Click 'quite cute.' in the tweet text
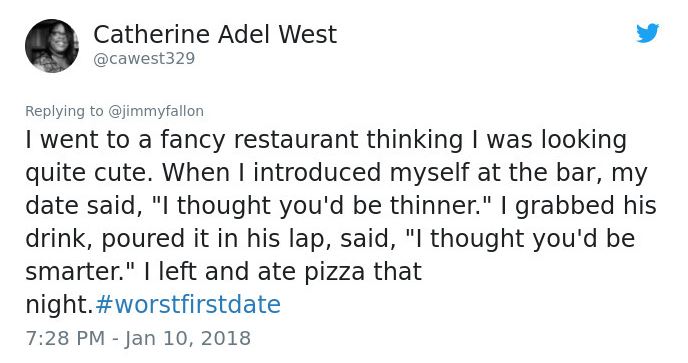Screen dimensions: 688x363 (89, 173)
